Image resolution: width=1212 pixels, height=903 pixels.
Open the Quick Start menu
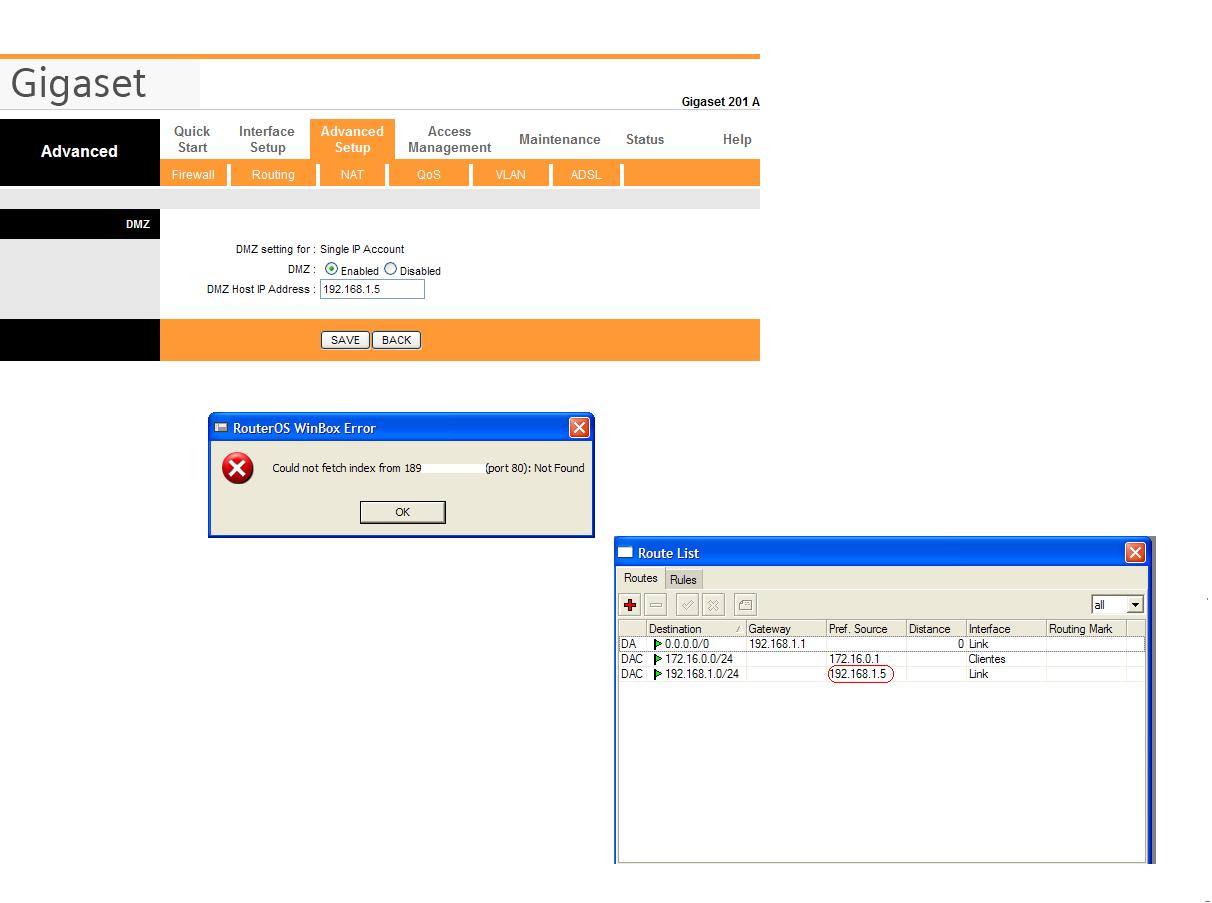pyautogui.click(x=192, y=139)
